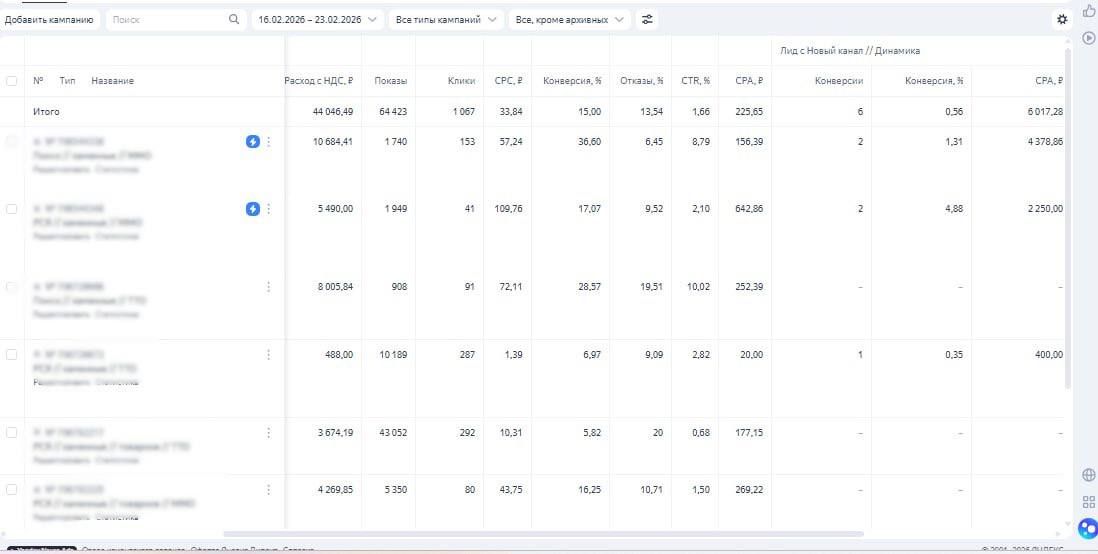The height and width of the screenshot is (554, 1098).
Task: Click lightning icon on first campaign row
Action: point(253,142)
